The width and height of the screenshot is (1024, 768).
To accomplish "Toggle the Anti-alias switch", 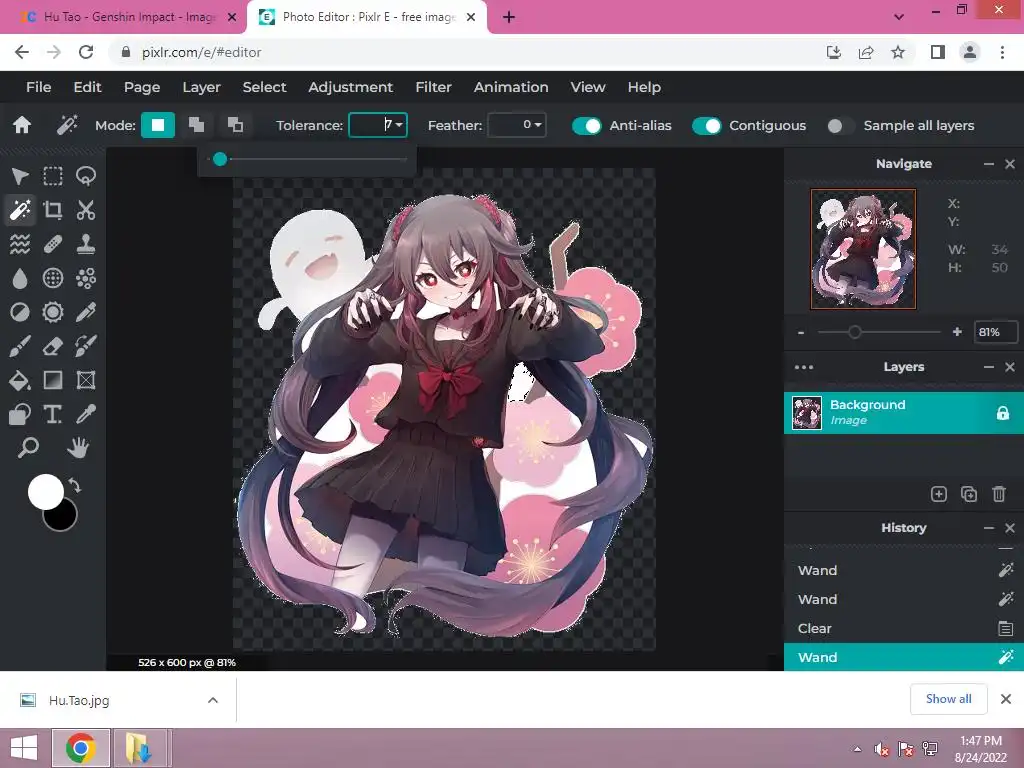I will coord(586,125).
